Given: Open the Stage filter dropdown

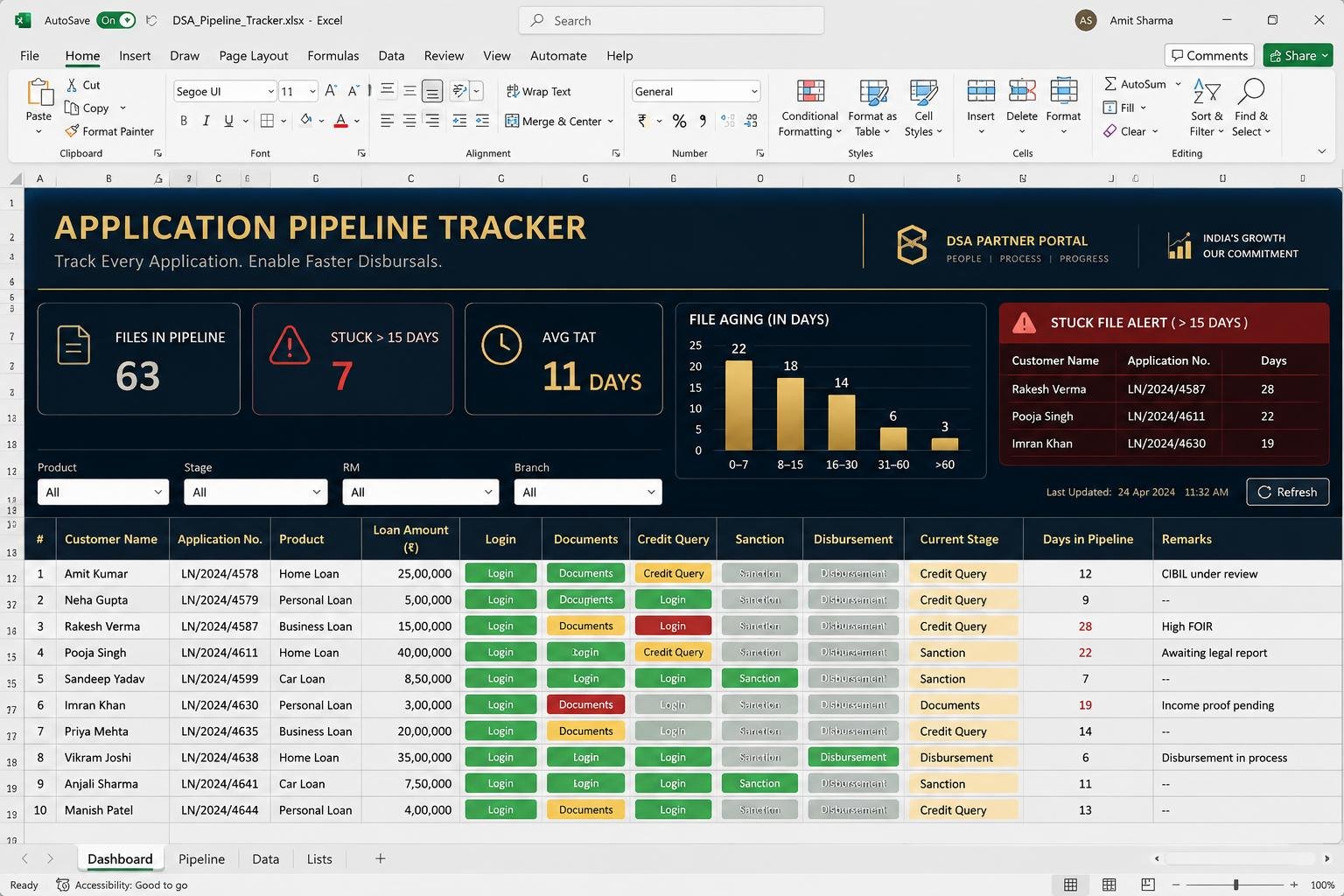Looking at the screenshot, I should [x=255, y=492].
